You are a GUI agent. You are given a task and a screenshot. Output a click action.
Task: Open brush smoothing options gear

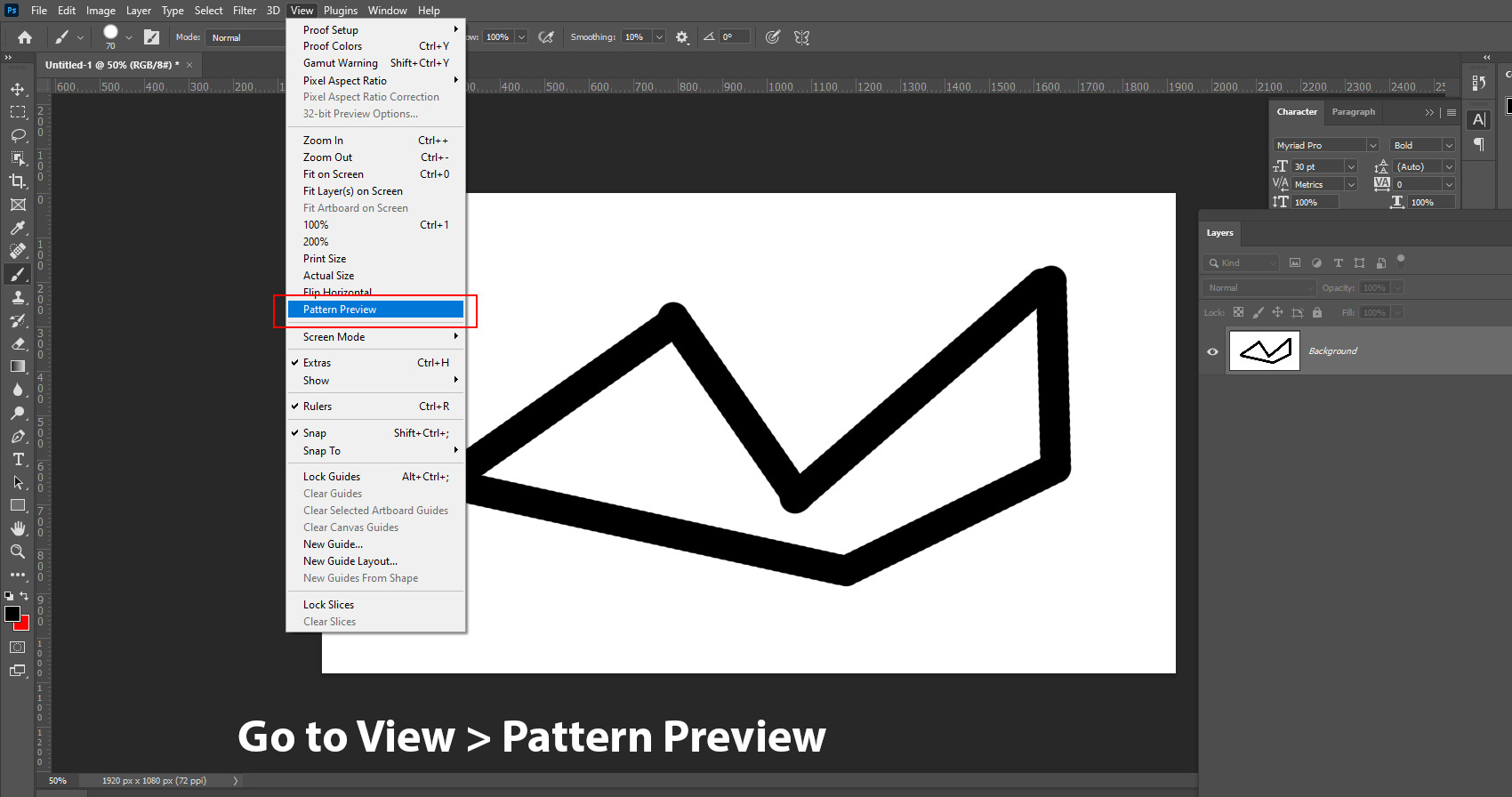(x=682, y=37)
